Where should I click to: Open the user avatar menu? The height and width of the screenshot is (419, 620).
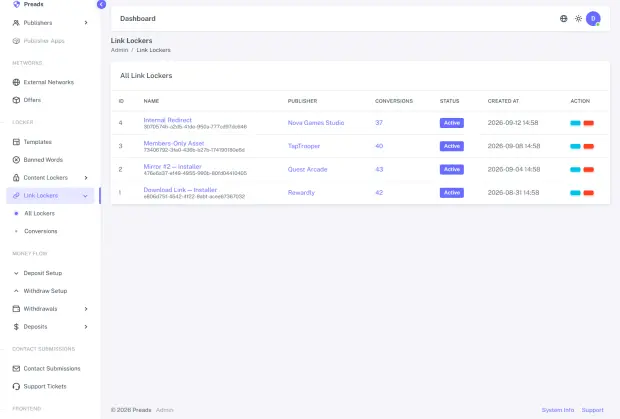593,19
